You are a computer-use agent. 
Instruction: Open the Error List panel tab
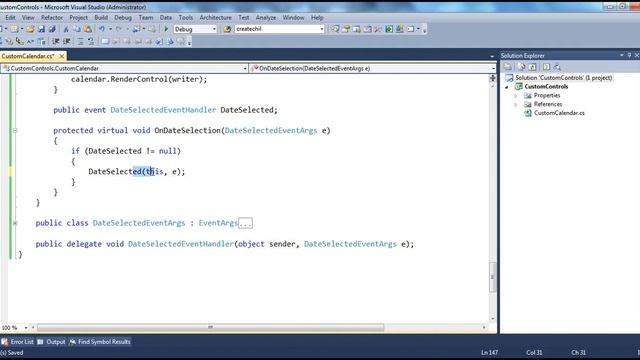pos(18,342)
